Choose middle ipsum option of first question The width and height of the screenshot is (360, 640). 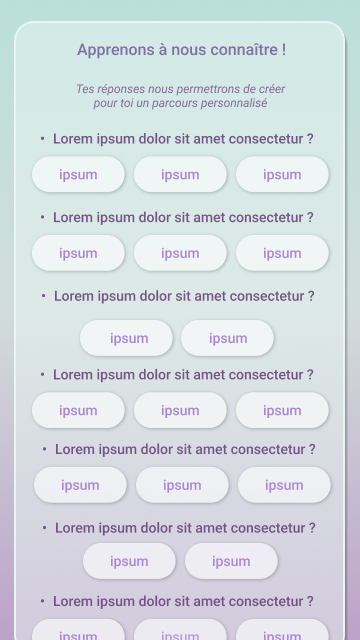[180, 174]
